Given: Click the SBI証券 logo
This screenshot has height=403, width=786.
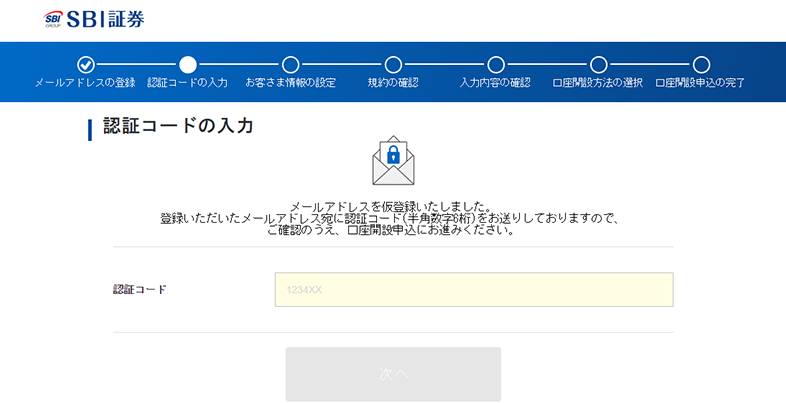Looking at the screenshot, I should point(94,19).
